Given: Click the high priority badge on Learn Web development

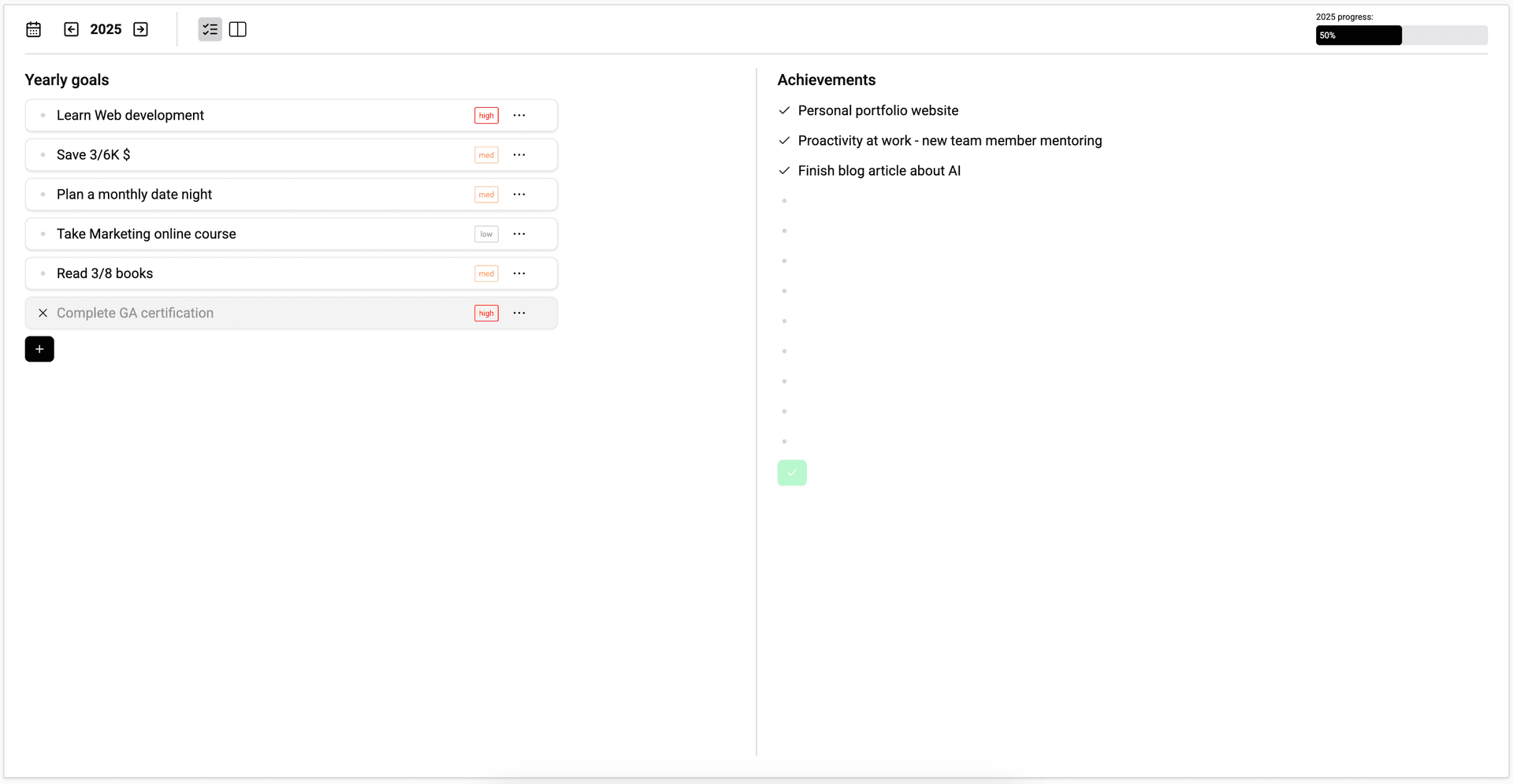Looking at the screenshot, I should 486,115.
